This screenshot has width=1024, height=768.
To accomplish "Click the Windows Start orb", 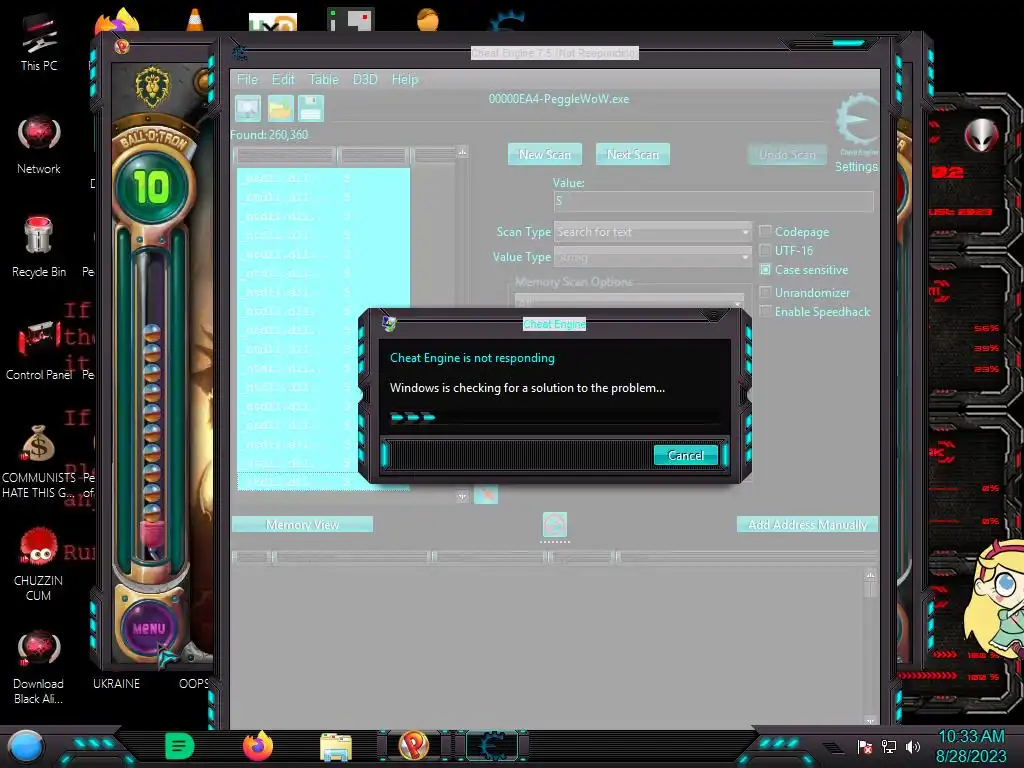I will click(25, 748).
